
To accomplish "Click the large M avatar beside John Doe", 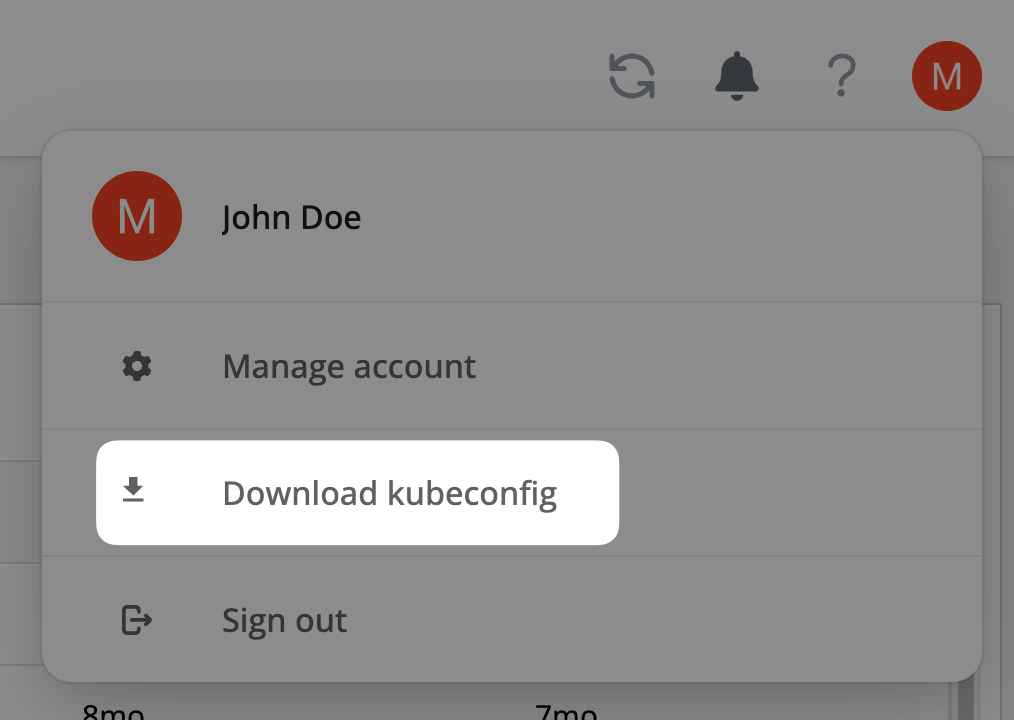I will pos(136,216).
